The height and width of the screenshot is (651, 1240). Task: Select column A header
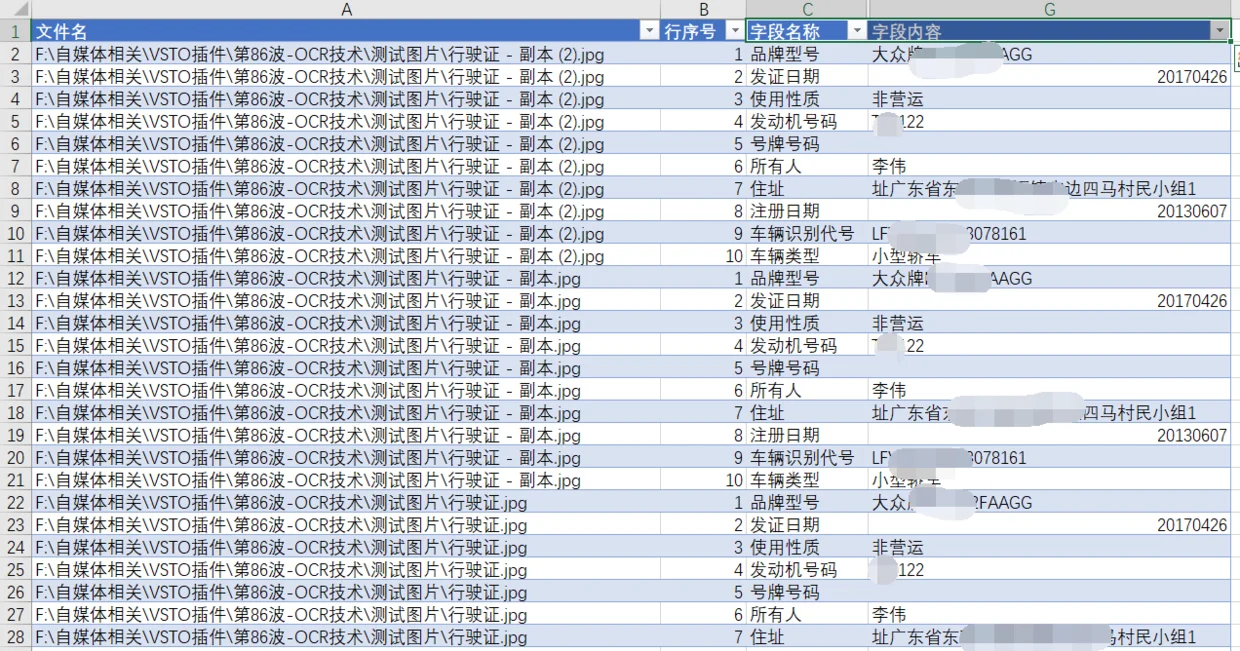[346, 9]
